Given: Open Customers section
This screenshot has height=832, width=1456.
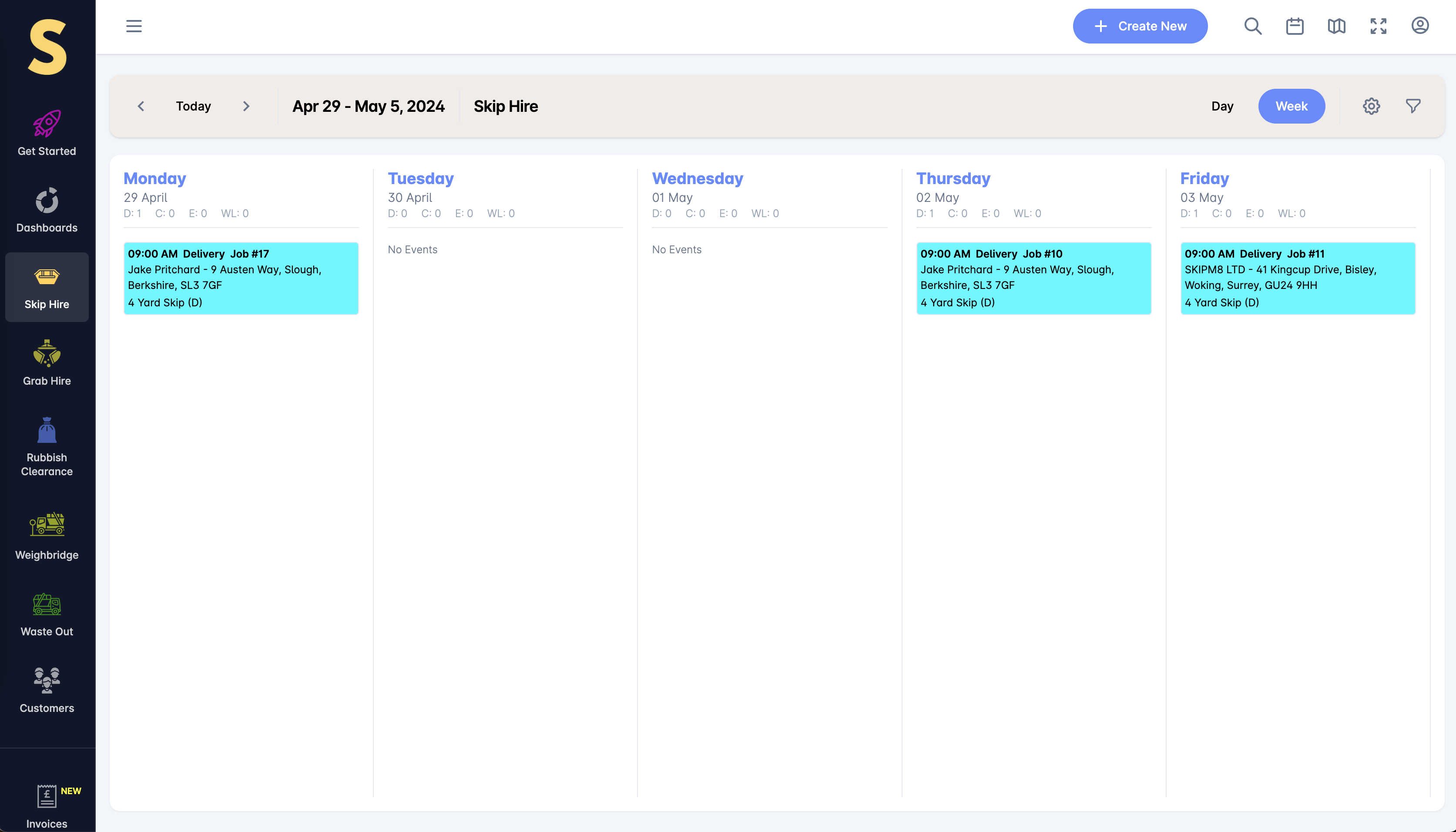Looking at the screenshot, I should tap(47, 691).
